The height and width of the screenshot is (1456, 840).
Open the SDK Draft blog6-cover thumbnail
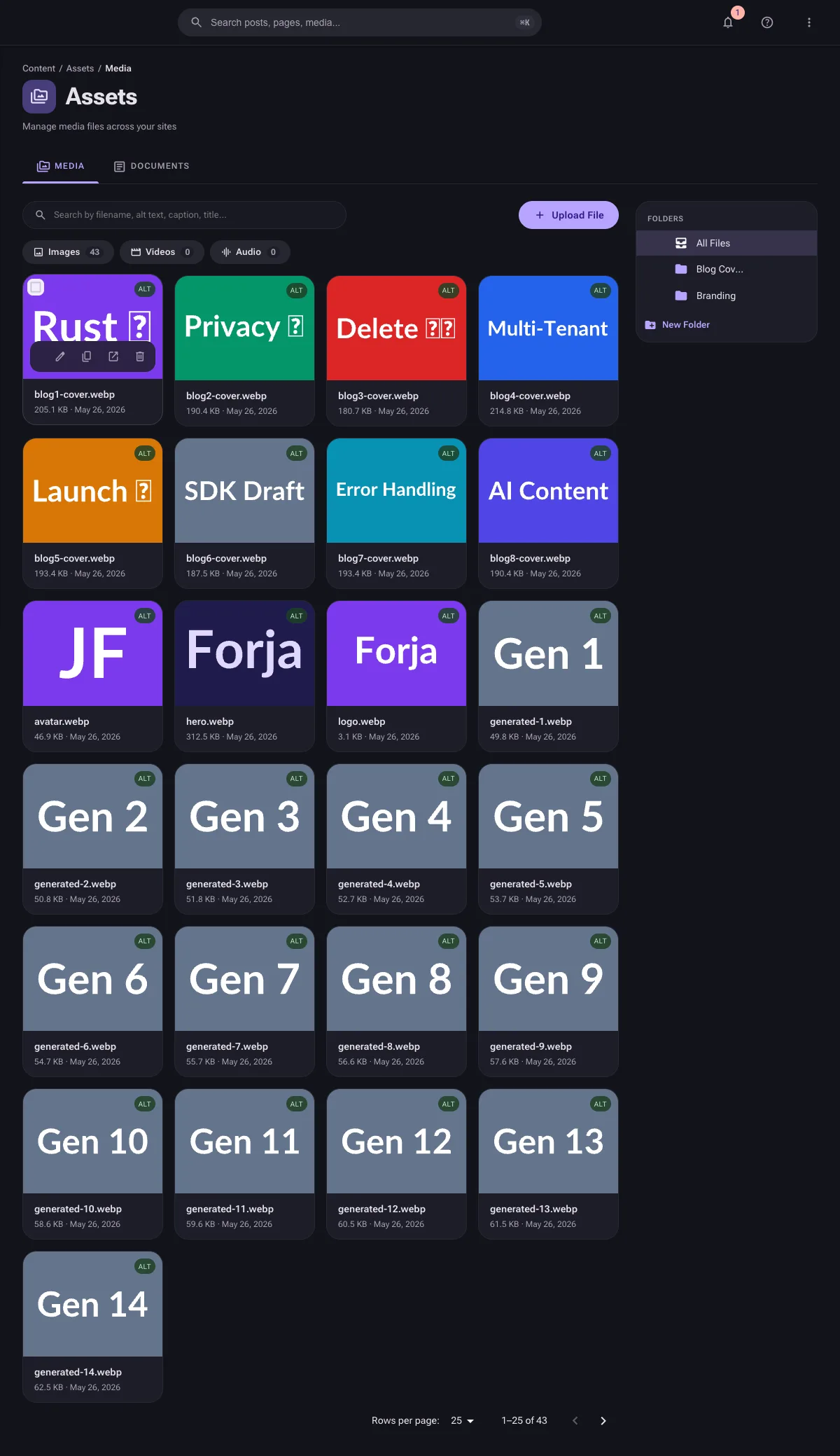244,490
